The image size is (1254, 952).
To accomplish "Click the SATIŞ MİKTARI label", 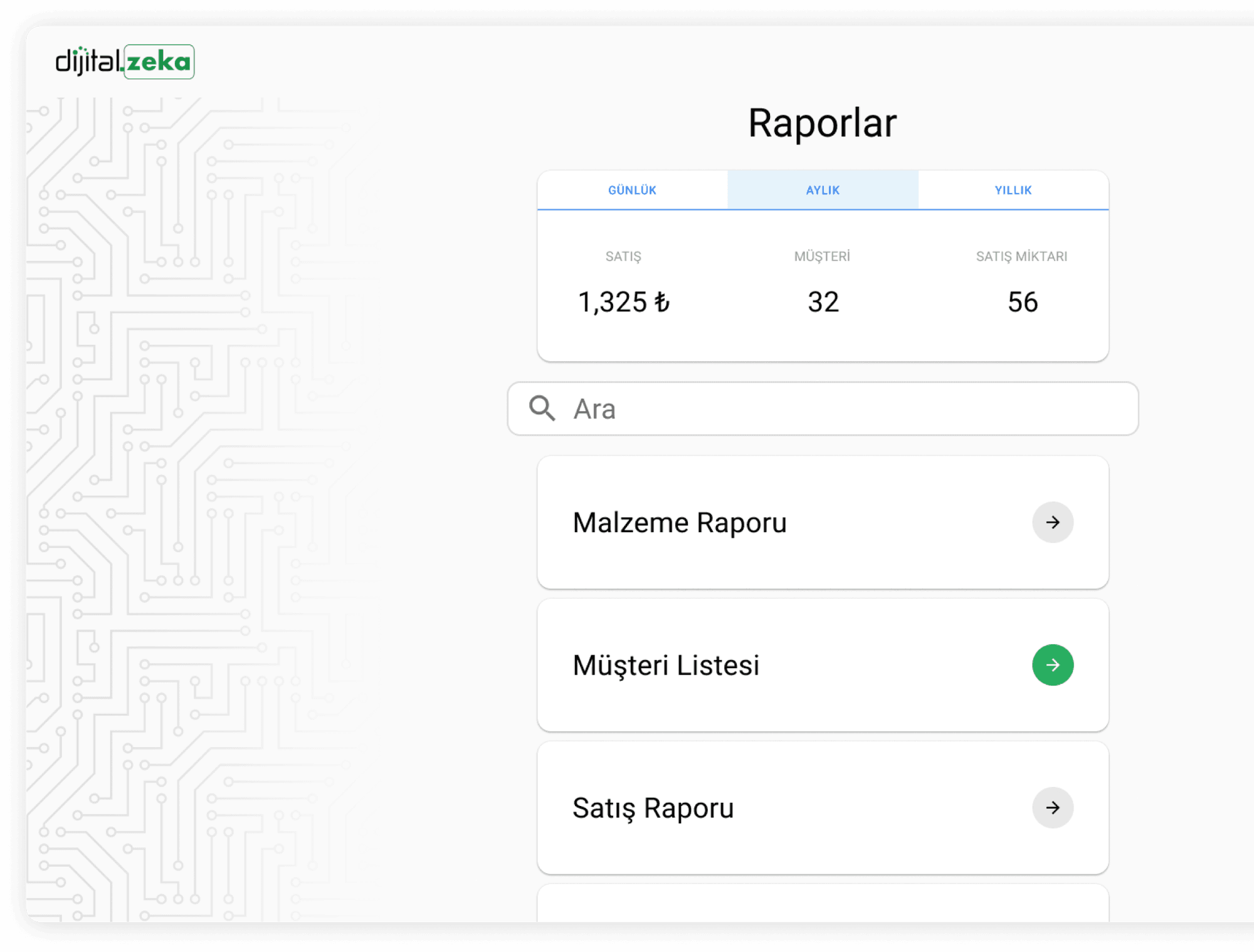I will pos(1021,256).
